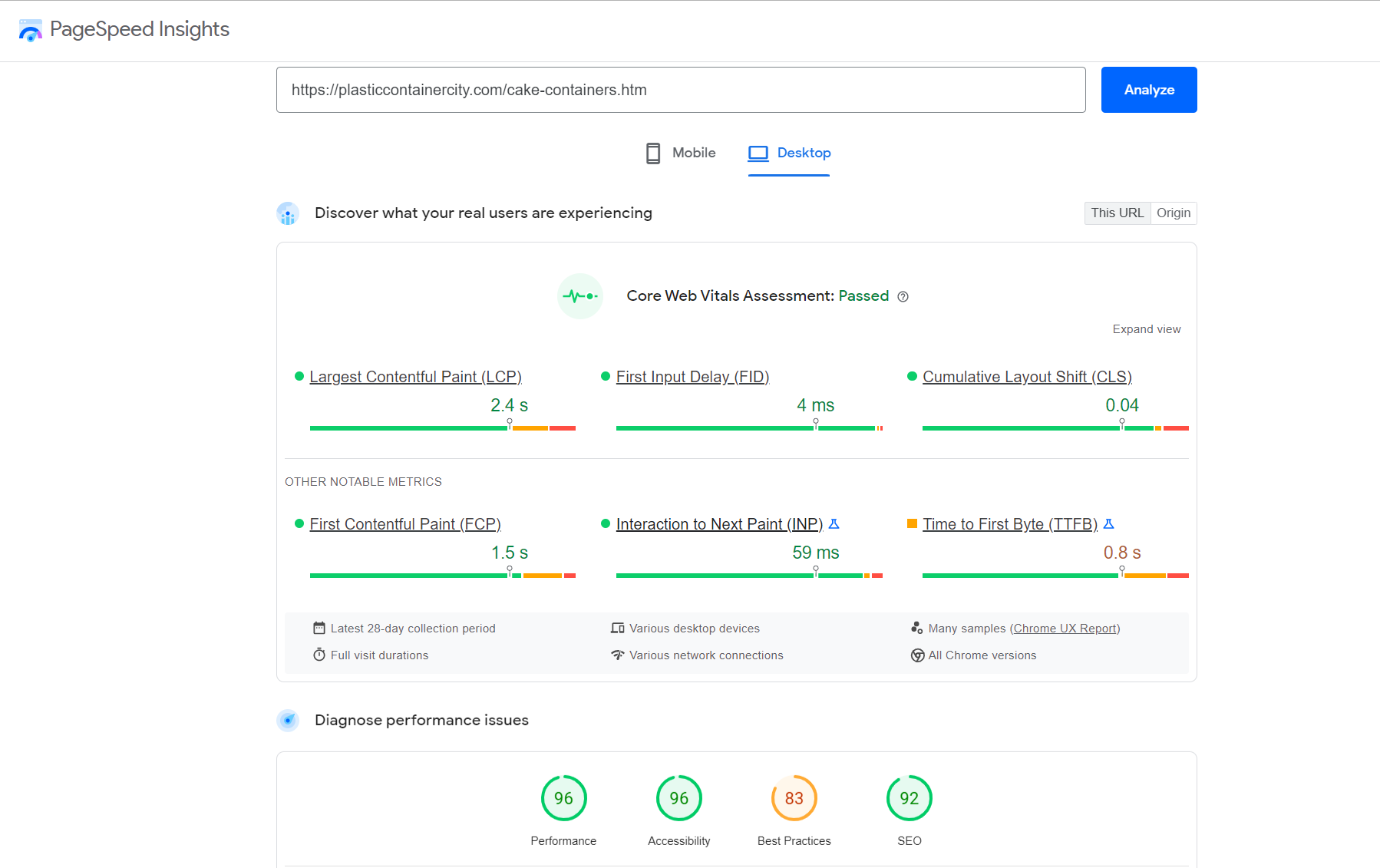Click the INP value 59 ms
The height and width of the screenshot is (868, 1380).
point(816,553)
